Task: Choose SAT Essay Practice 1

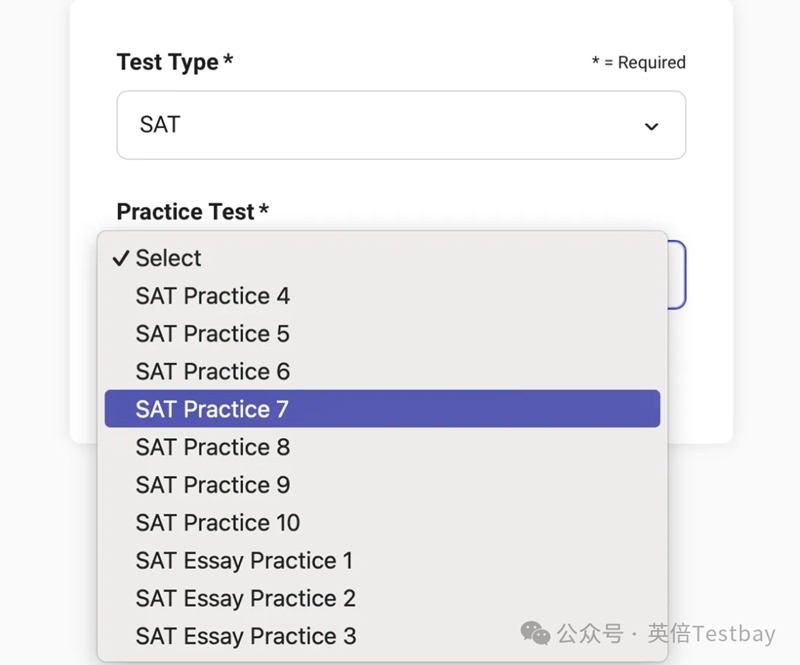Action: pos(244,560)
